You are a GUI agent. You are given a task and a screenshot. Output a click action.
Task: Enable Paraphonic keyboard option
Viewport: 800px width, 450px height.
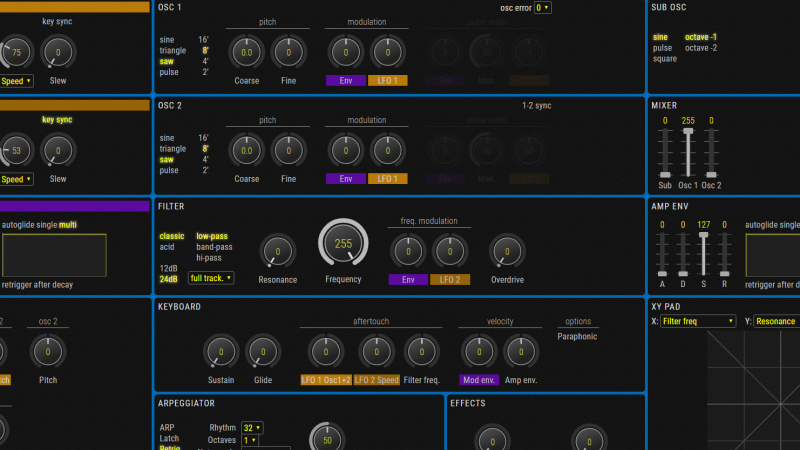(577, 336)
